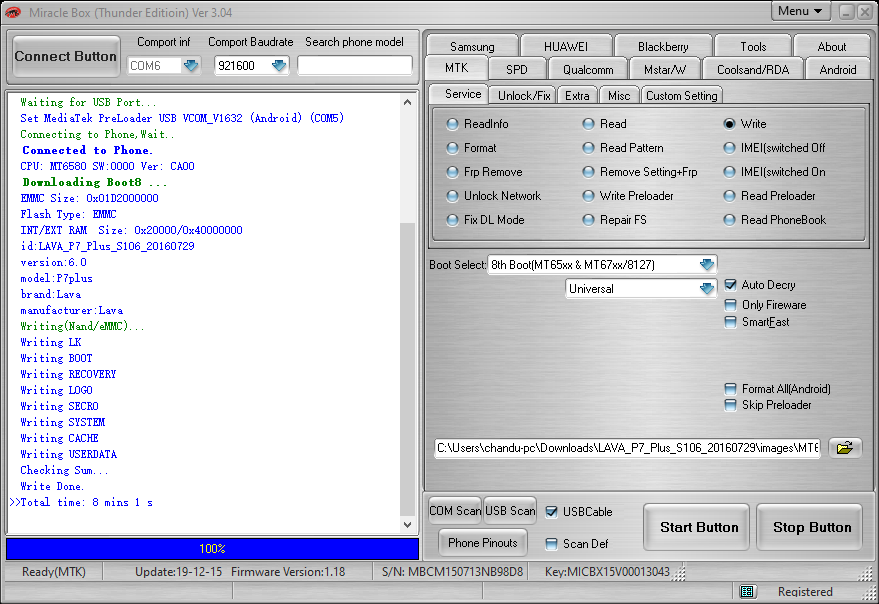Switch to the SPD tab
879x604 pixels.
[x=517, y=70]
